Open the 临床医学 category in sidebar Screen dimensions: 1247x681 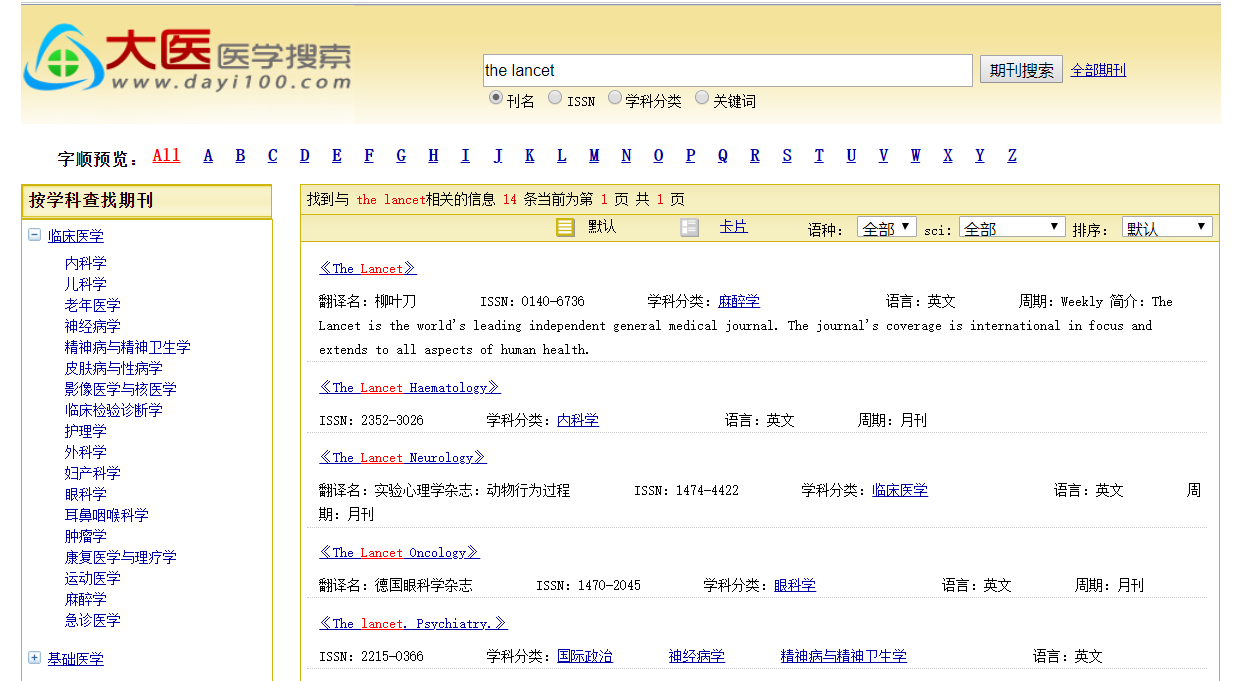pos(76,236)
